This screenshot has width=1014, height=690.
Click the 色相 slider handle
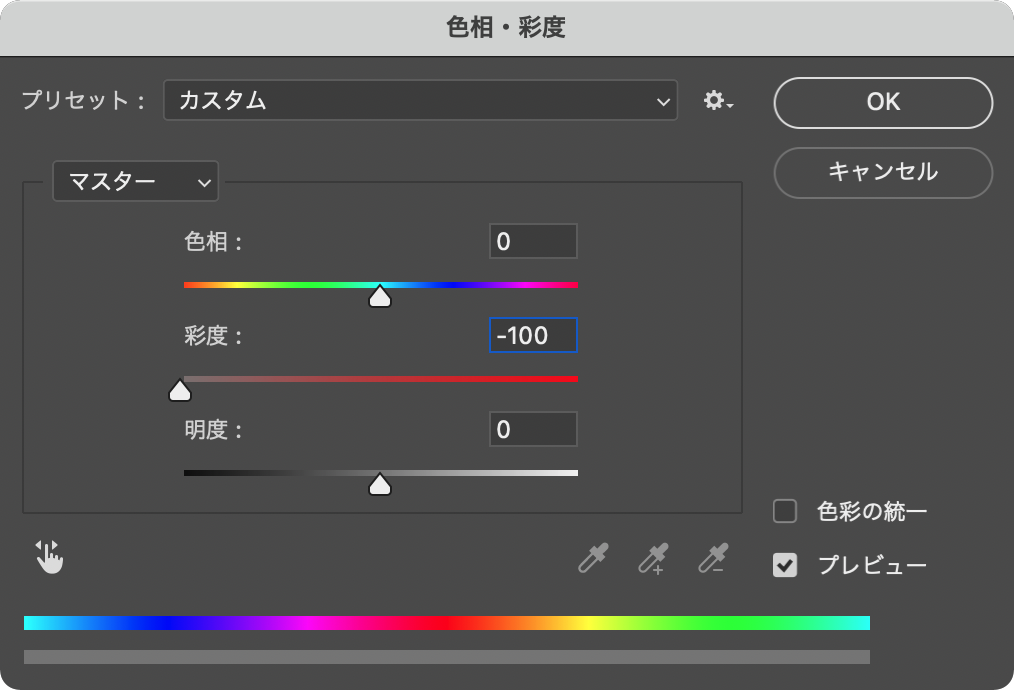(x=380, y=297)
